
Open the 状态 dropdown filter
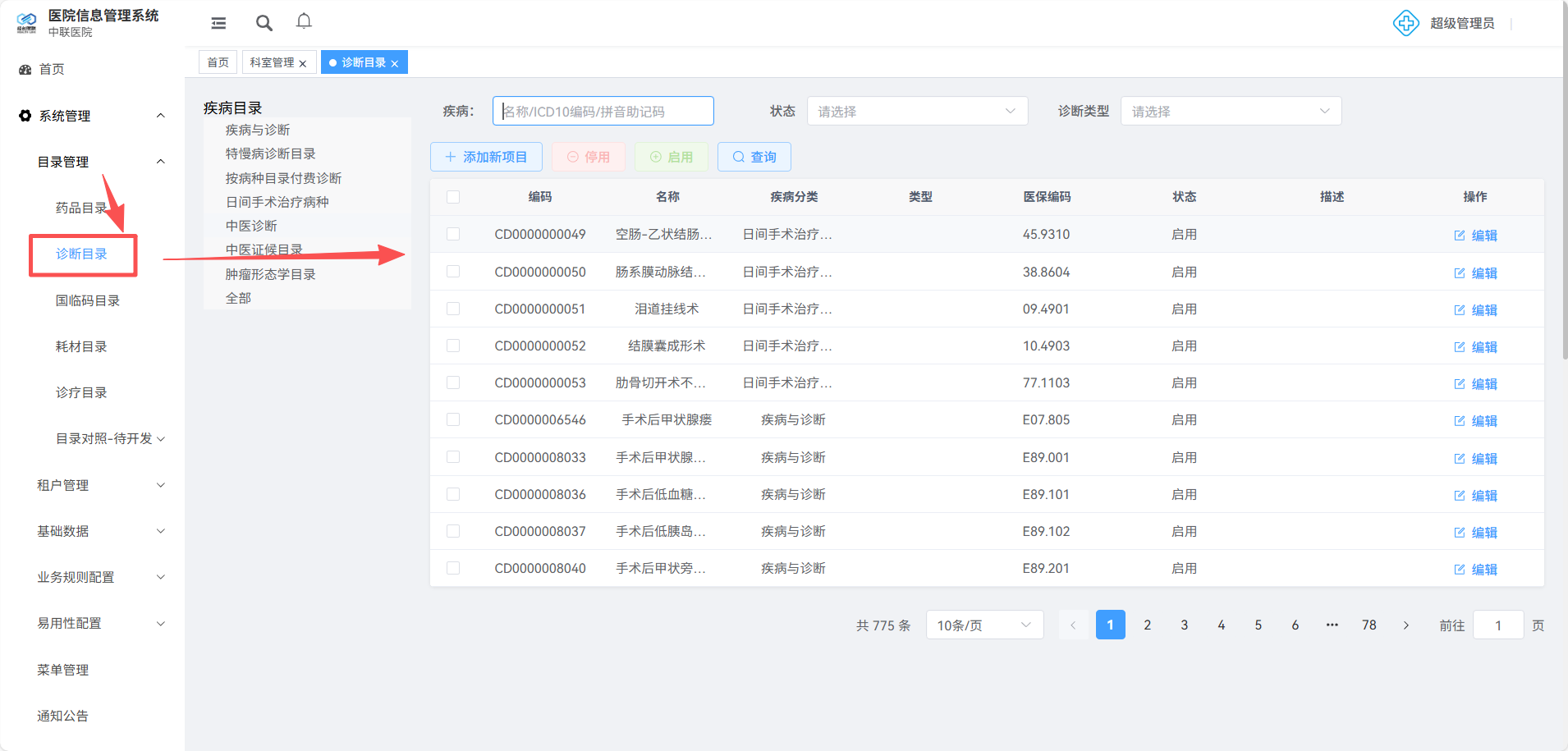click(917, 112)
